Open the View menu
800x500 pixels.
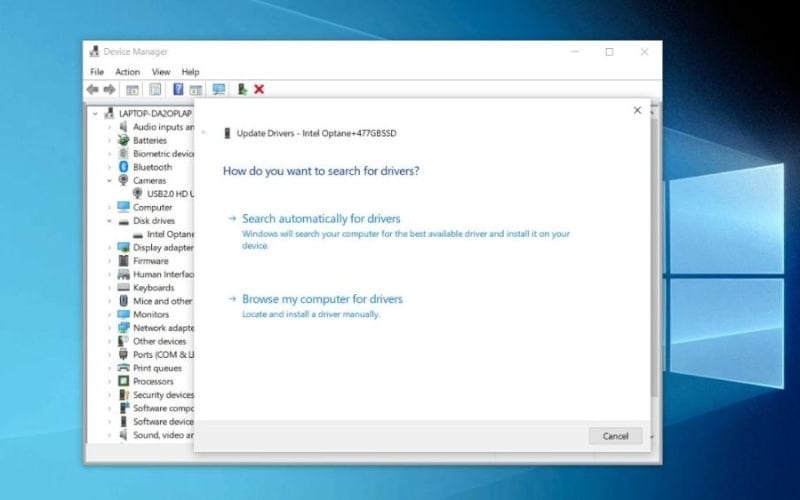(161, 72)
